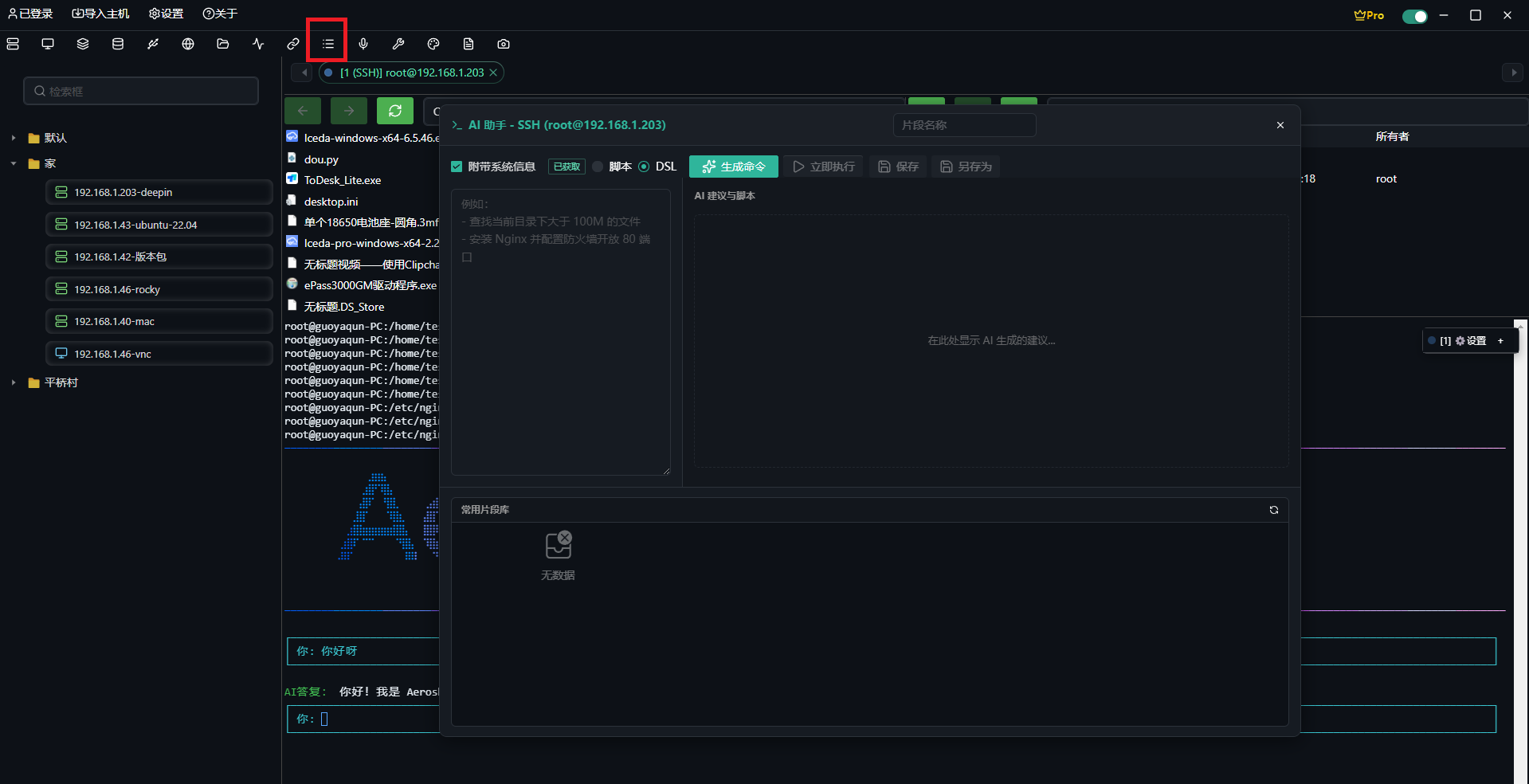
Task: Expand the 默认 folder group
Action: click(x=14, y=138)
